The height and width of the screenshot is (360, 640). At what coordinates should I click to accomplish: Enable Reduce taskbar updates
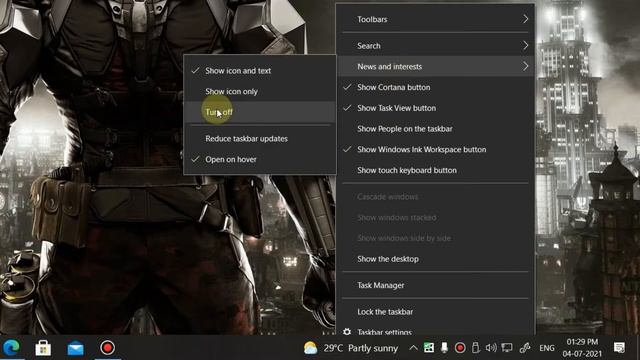260,139
